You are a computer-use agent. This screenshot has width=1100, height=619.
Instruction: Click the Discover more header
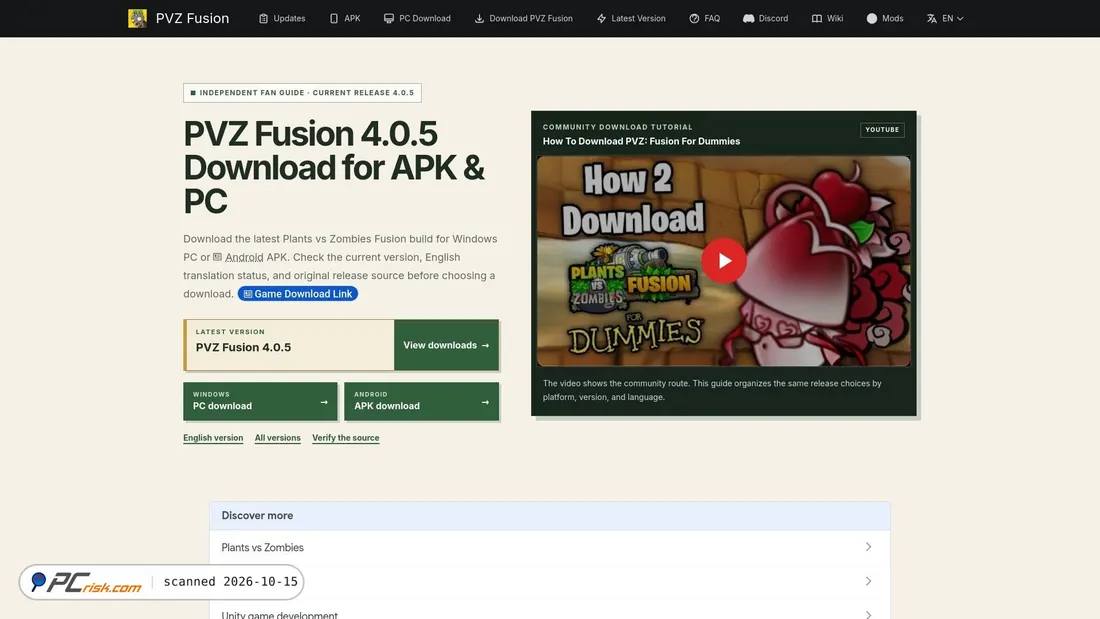(550, 516)
